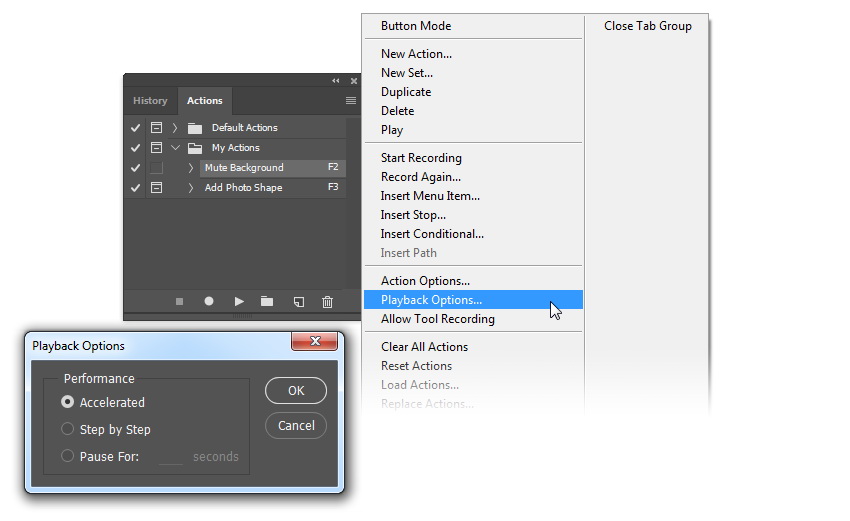Switch to the History tab
The width and height of the screenshot is (850, 521).
pos(150,101)
